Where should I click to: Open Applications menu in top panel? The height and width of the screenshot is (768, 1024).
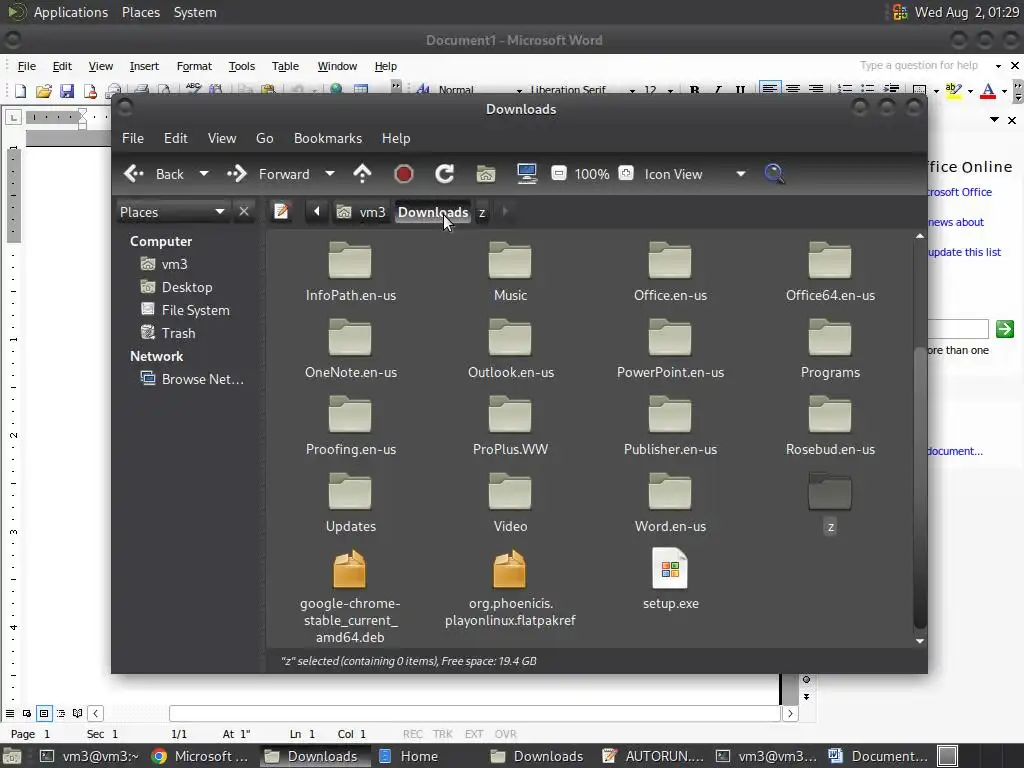pos(71,12)
